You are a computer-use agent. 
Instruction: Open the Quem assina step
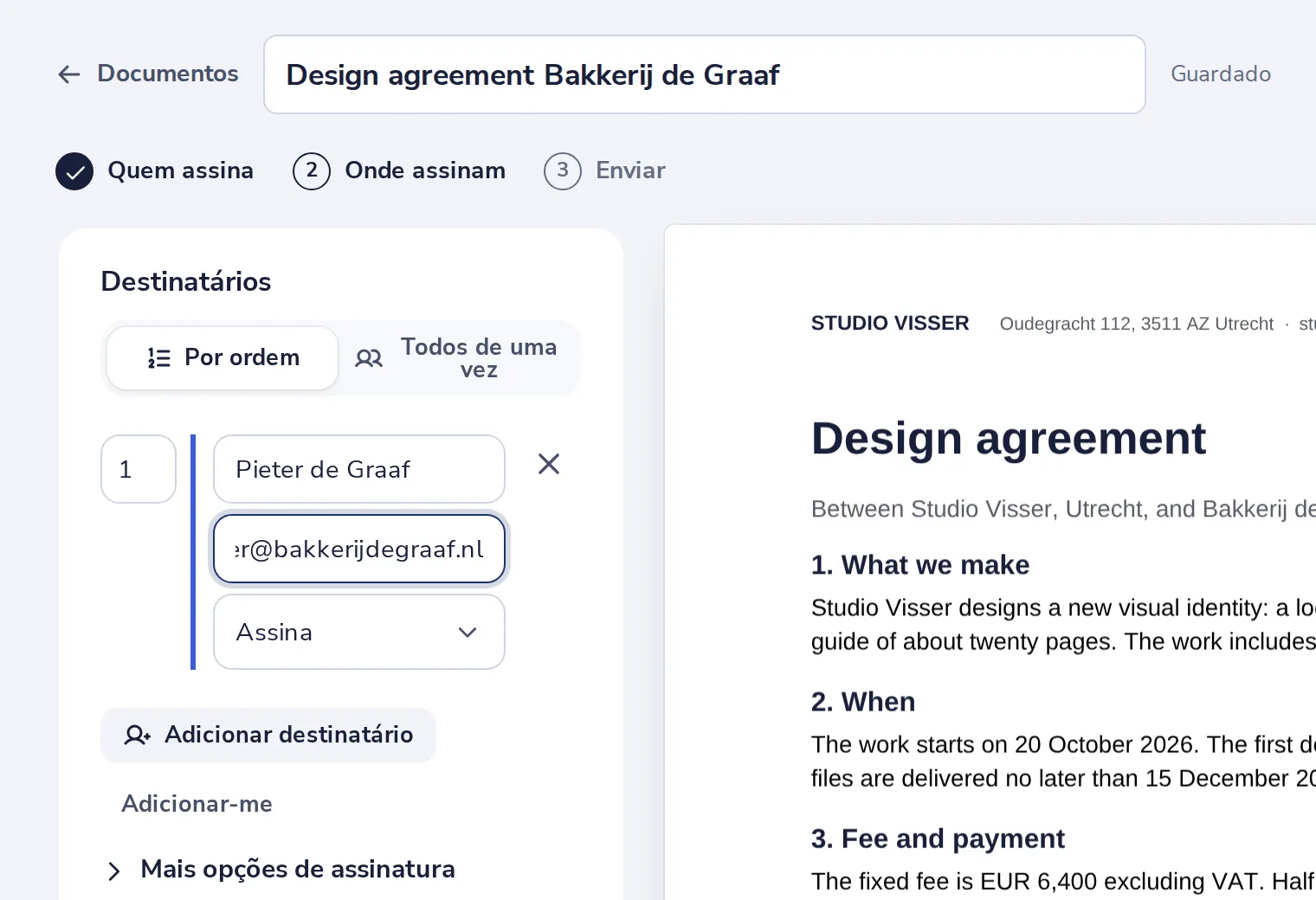tap(155, 170)
